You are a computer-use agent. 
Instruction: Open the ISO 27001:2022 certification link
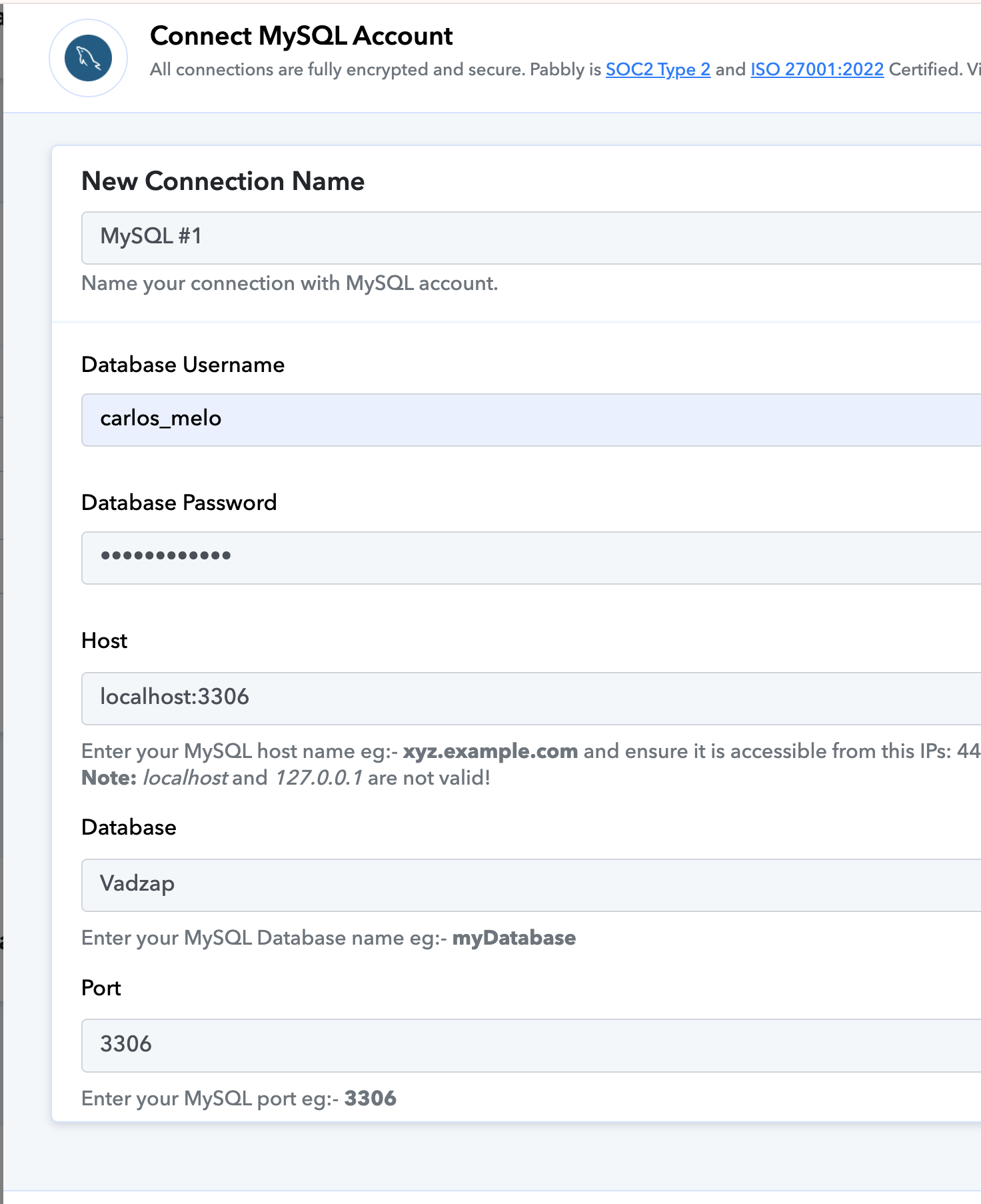pyautogui.click(x=817, y=69)
